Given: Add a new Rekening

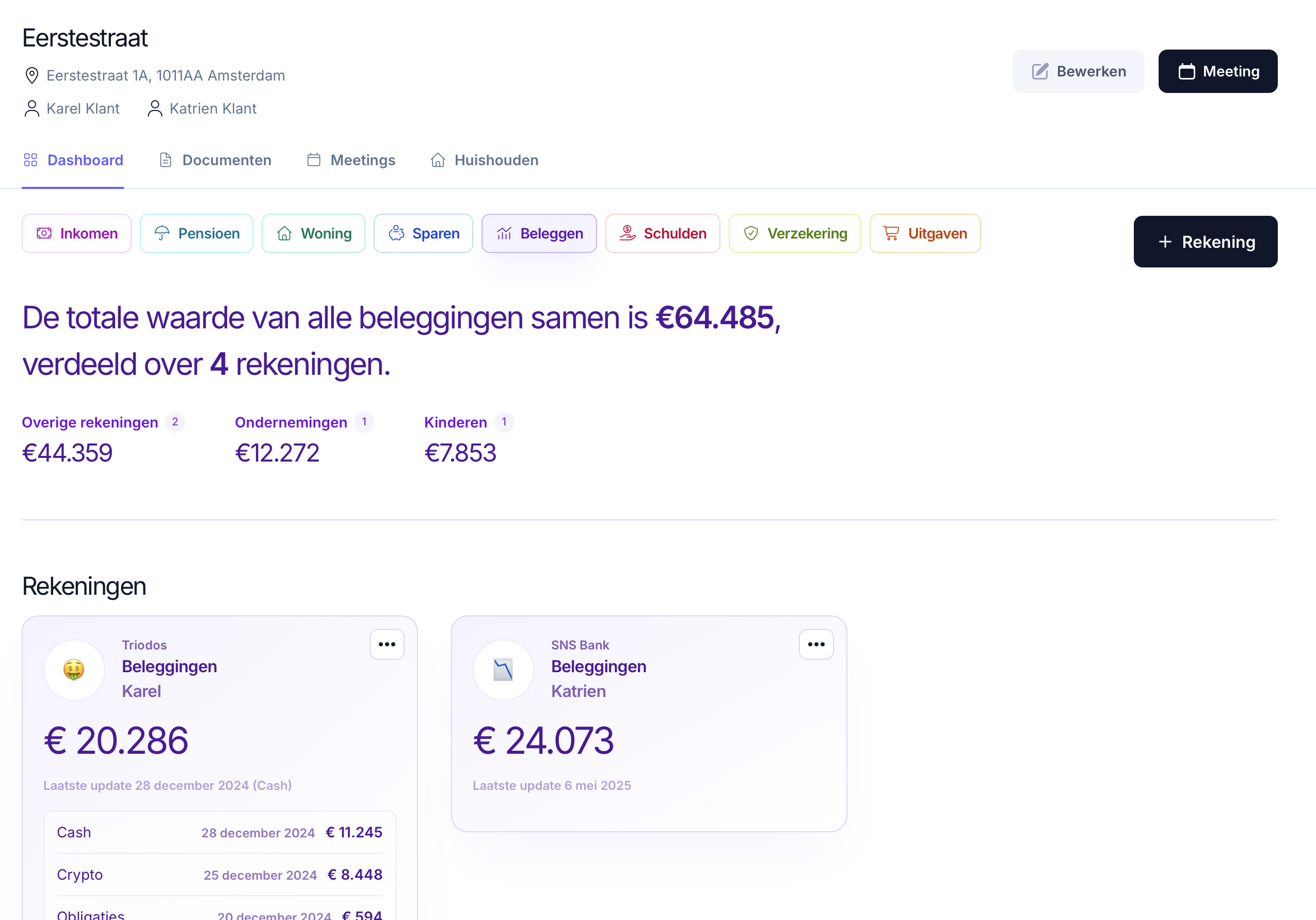Looking at the screenshot, I should coord(1206,242).
